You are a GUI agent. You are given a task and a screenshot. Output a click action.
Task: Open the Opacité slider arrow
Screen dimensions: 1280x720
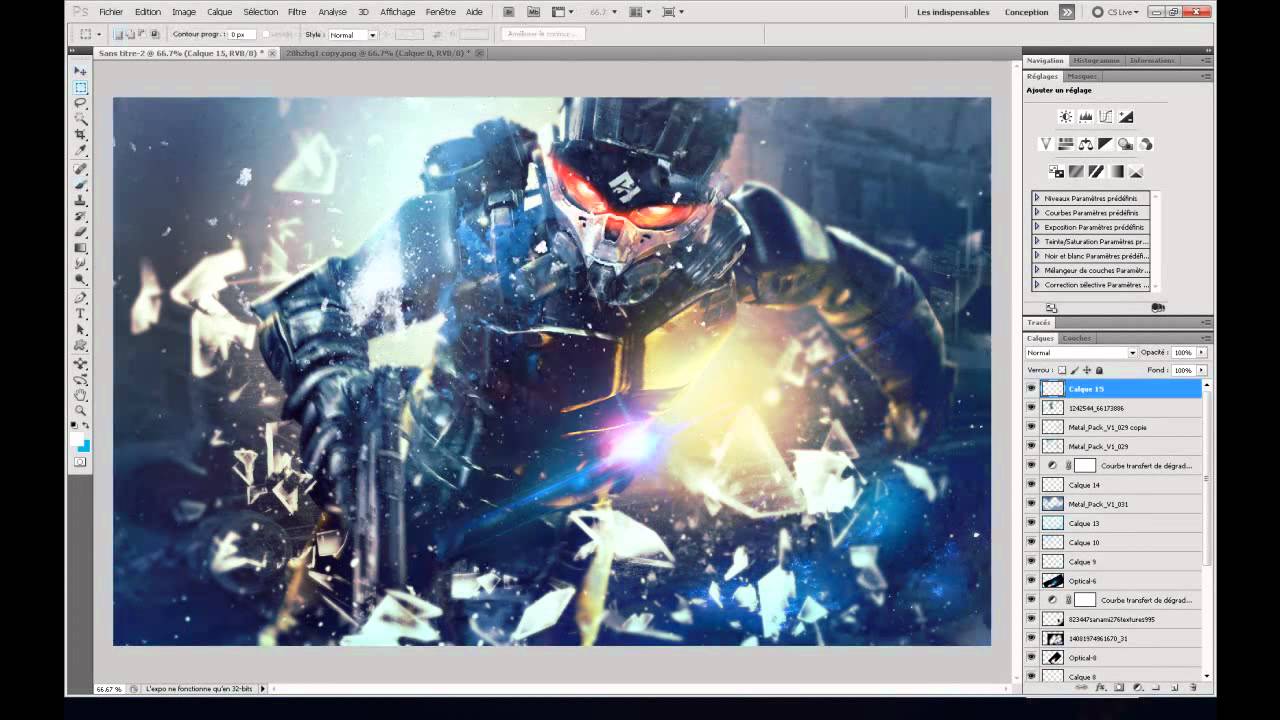click(x=1201, y=353)
